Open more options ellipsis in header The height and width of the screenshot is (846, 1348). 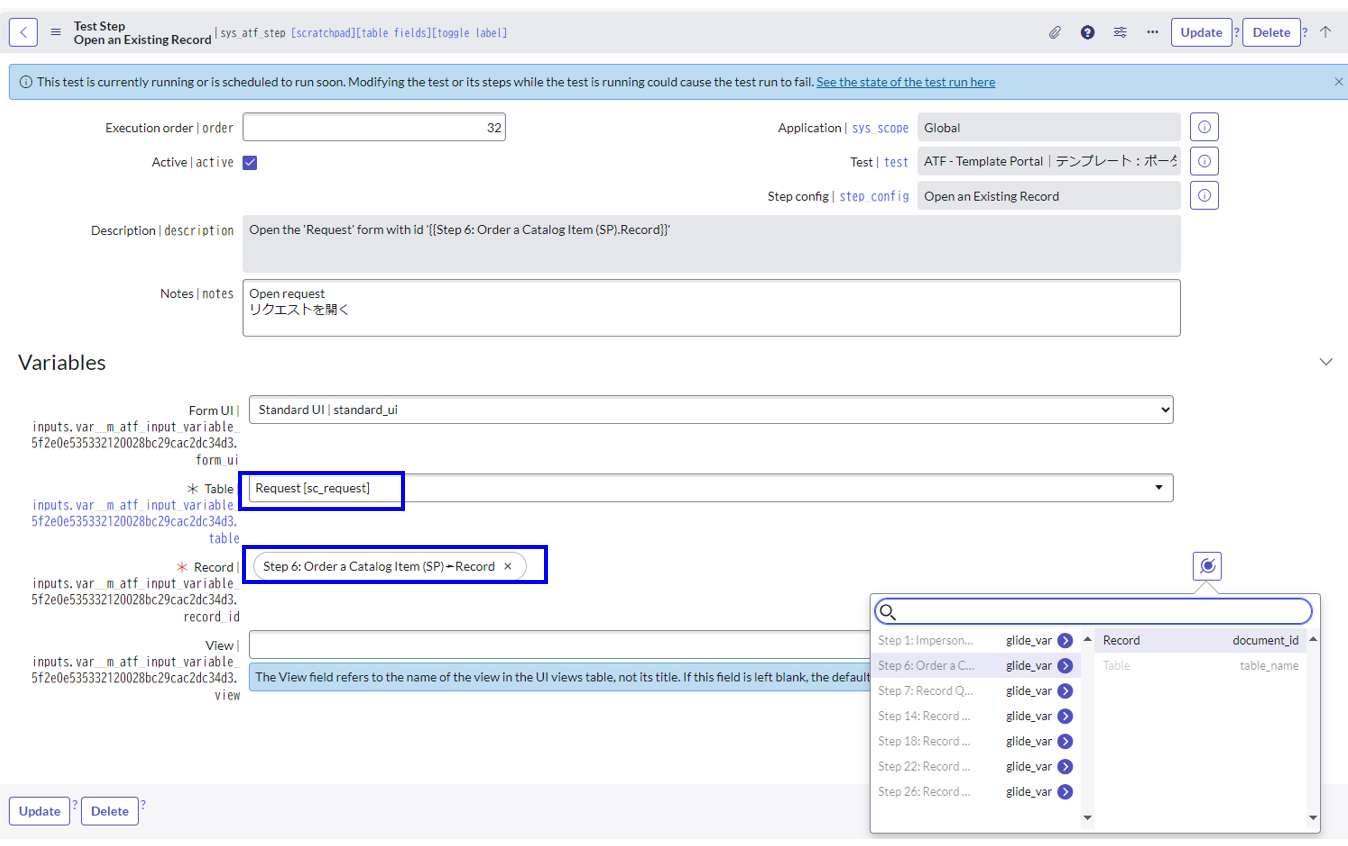(x=1152, y=32)
